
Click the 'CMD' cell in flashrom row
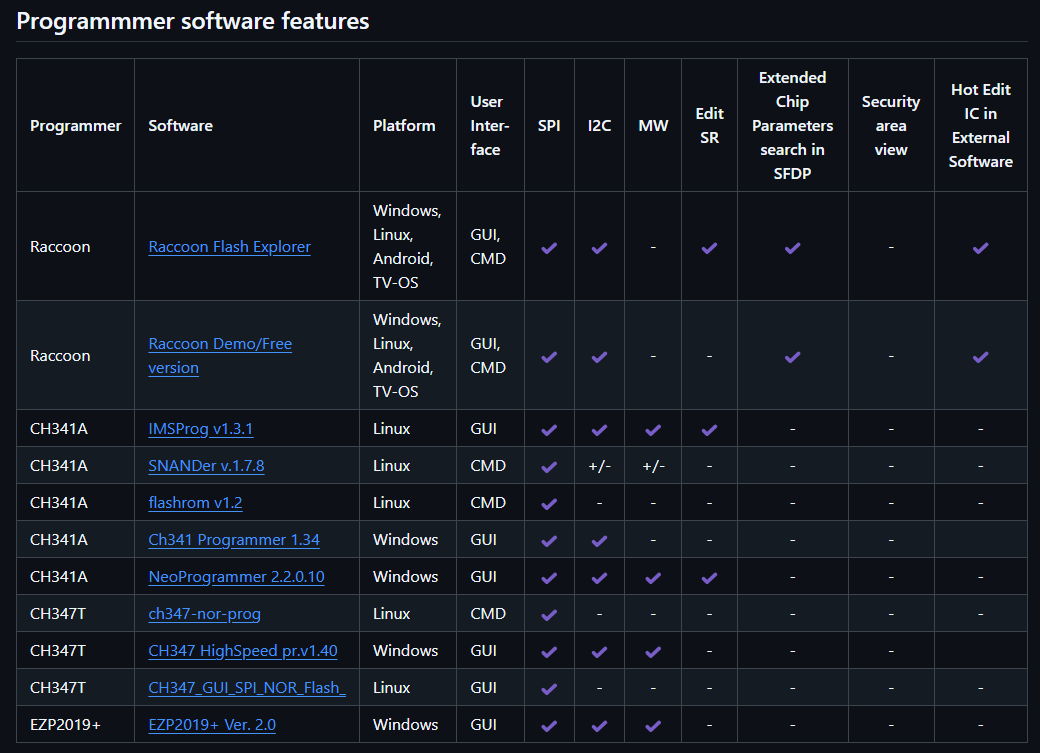click(x=488, y=503)
